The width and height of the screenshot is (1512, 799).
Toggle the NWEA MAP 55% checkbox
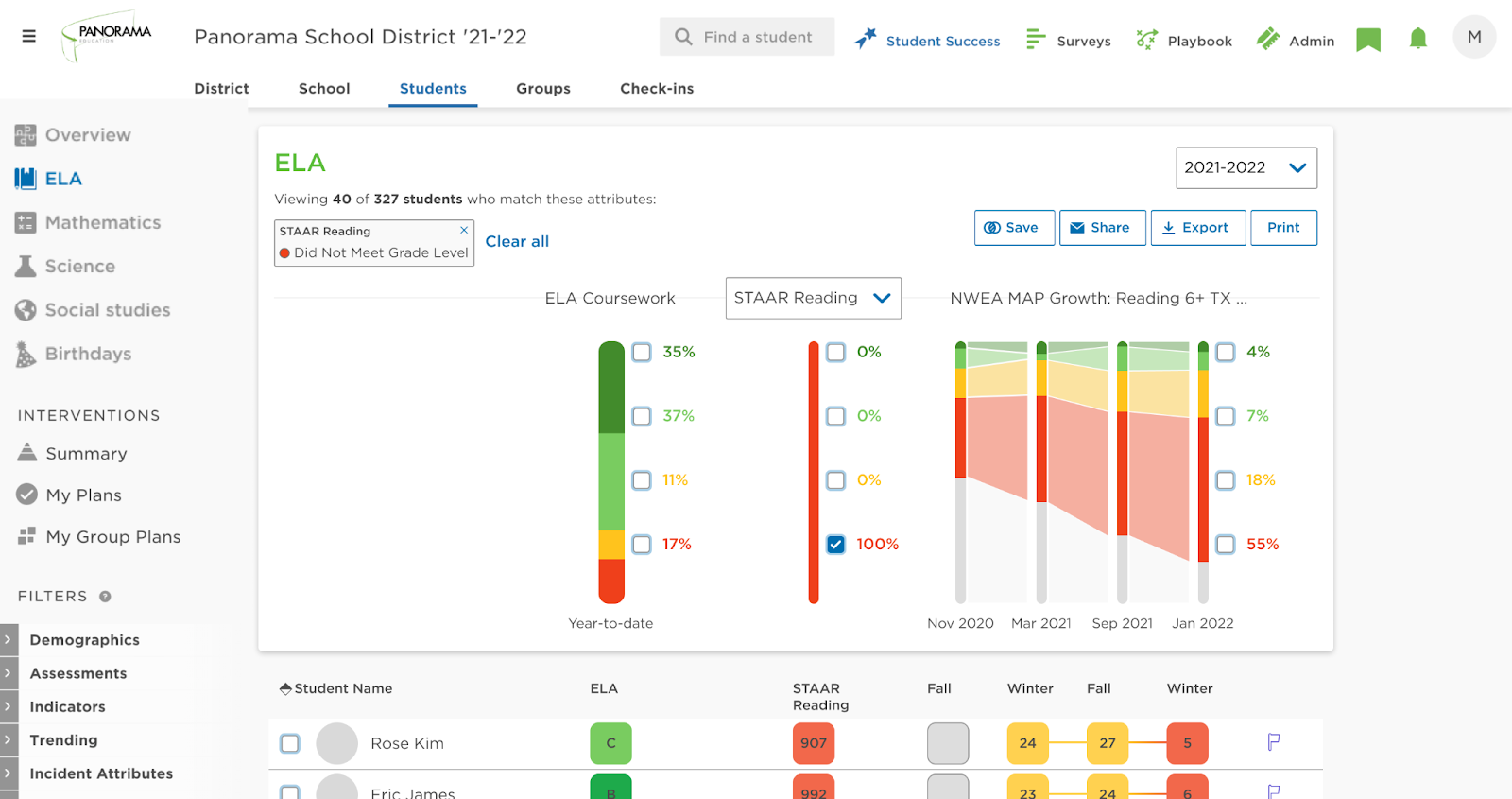1226,545
